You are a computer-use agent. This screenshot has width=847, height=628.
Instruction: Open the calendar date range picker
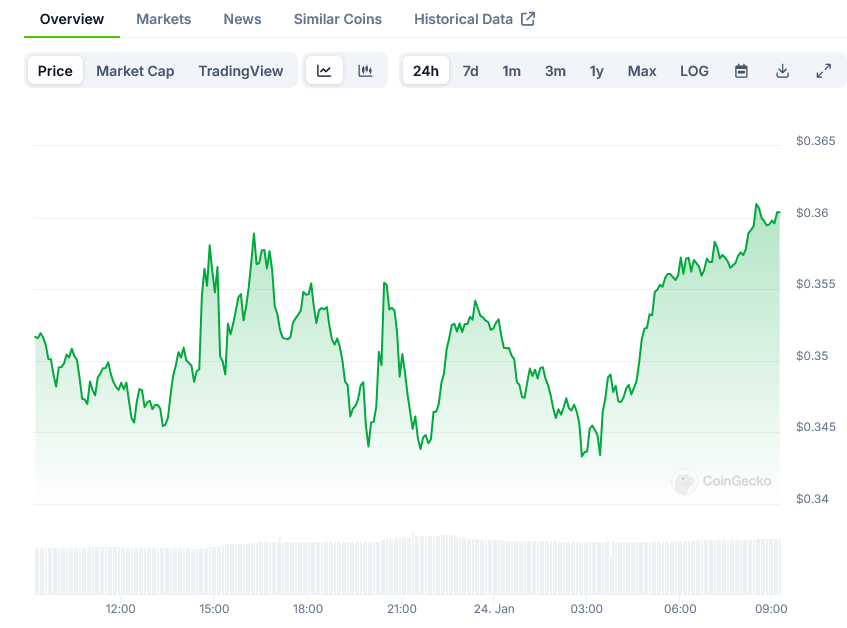tap(741, 71)
